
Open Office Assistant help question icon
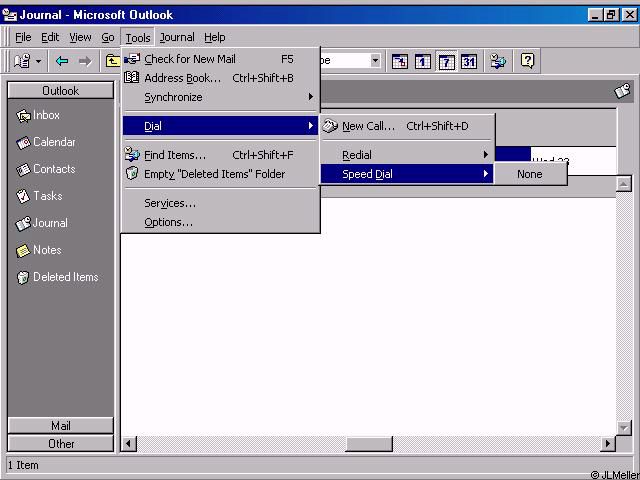tap(528, 61)
